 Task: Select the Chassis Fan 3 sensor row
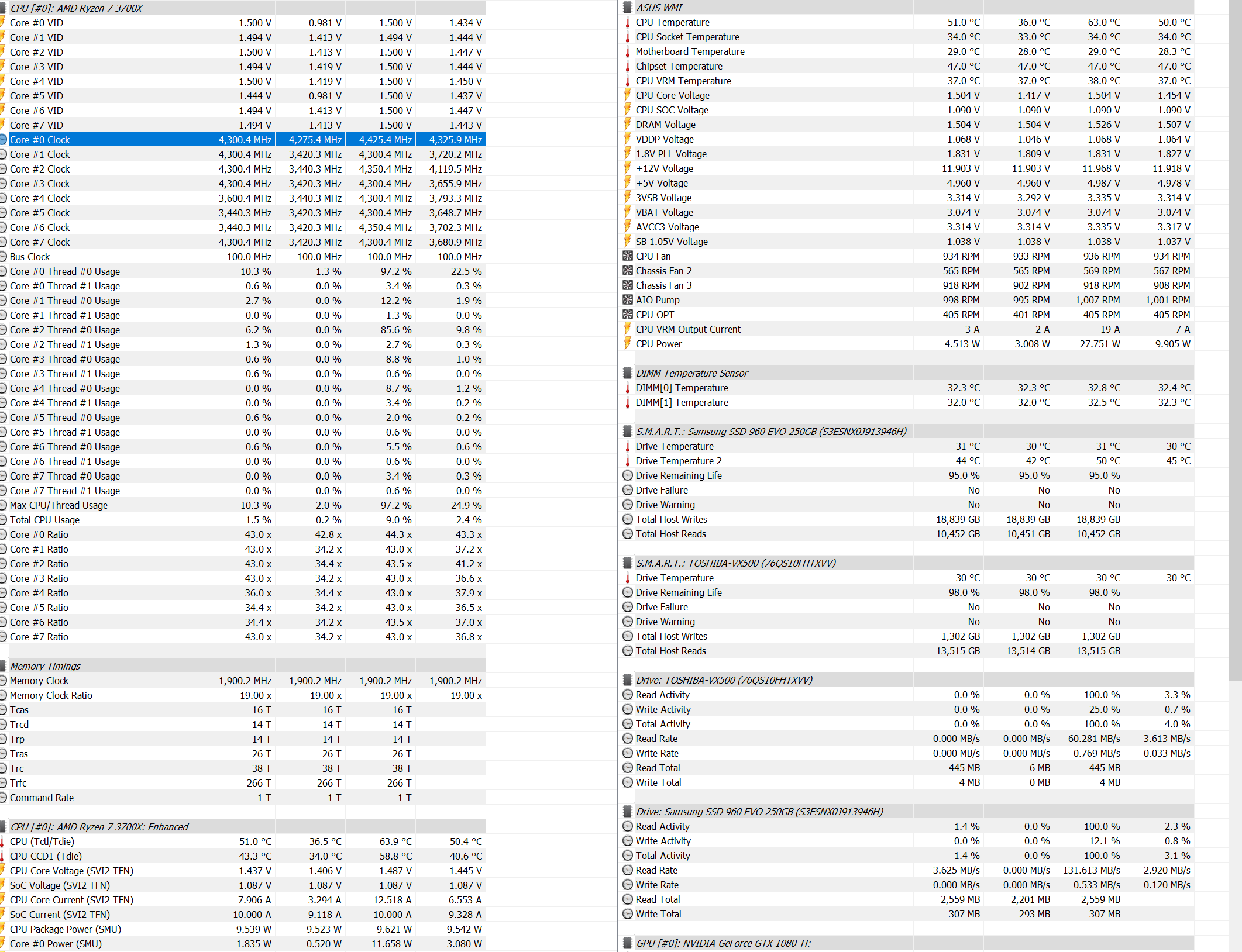(x=663, y=285)
